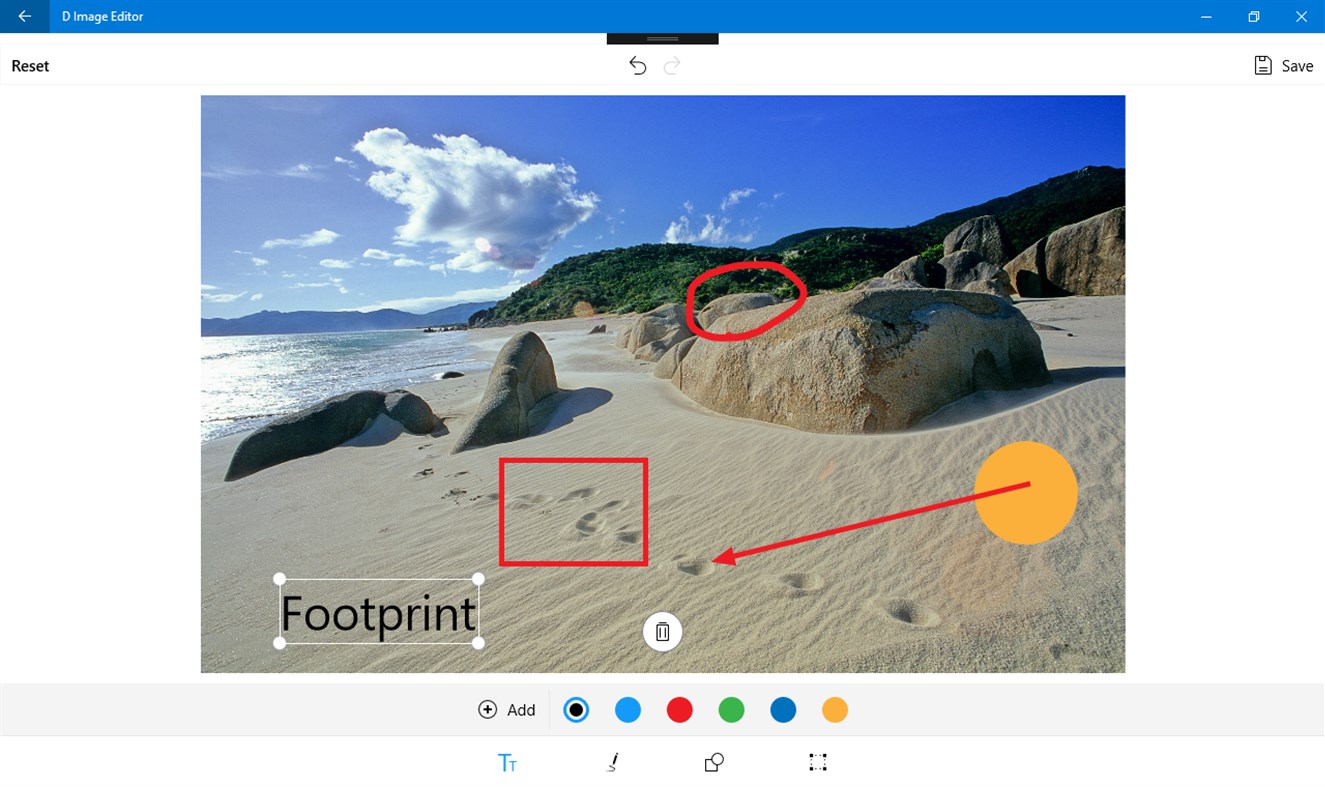The width and height of the screenshot is (1325, 787).
Task: Select the red drawing color
Action: click(679, 709)
